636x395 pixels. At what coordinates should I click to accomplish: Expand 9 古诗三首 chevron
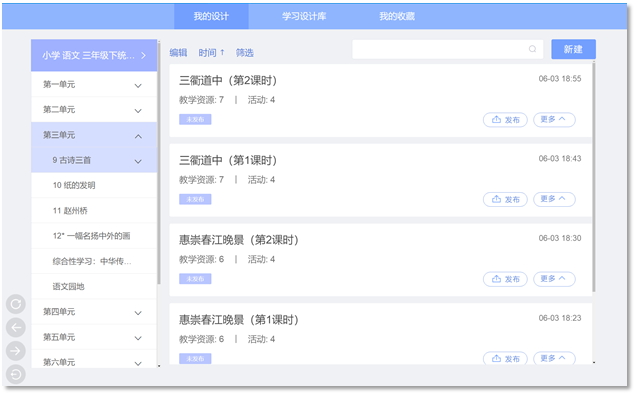coord(138,161)
